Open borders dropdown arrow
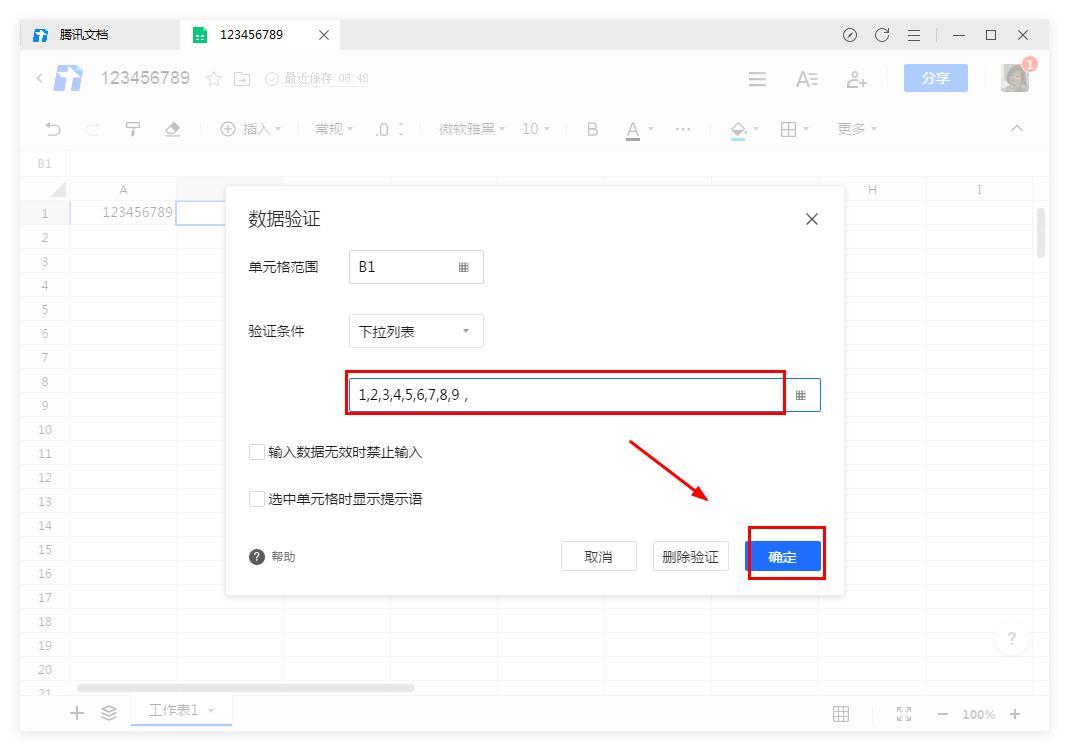The image size is (1069, 751). [x=806, y=129]
